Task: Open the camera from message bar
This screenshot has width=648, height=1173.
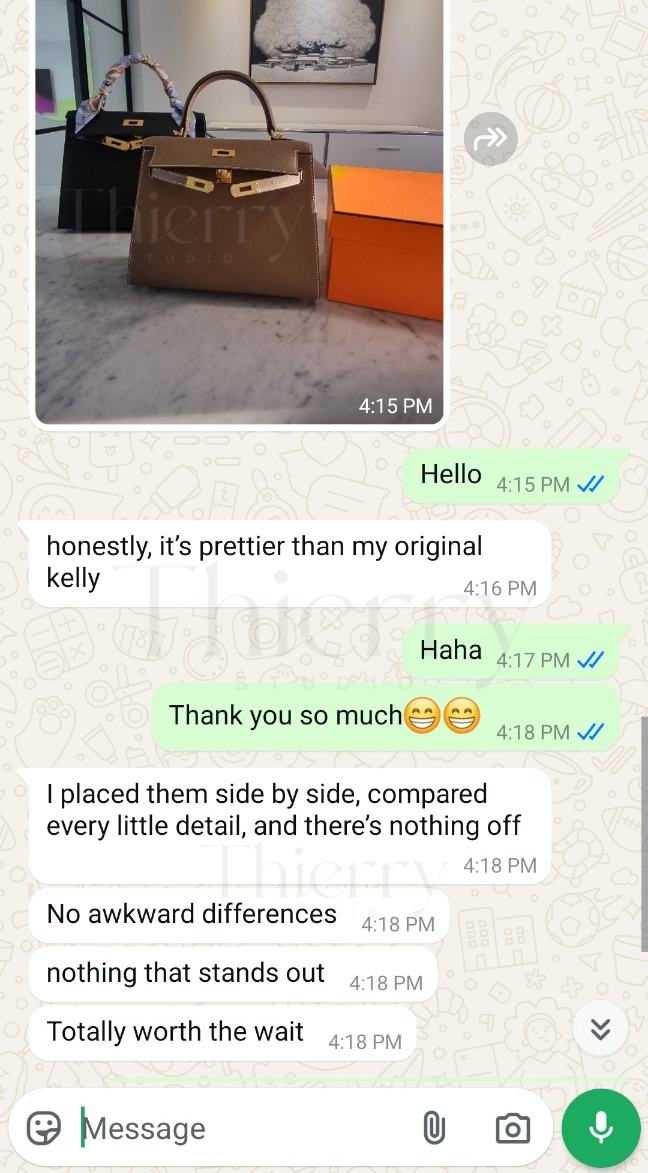Action: (513, 1127)
